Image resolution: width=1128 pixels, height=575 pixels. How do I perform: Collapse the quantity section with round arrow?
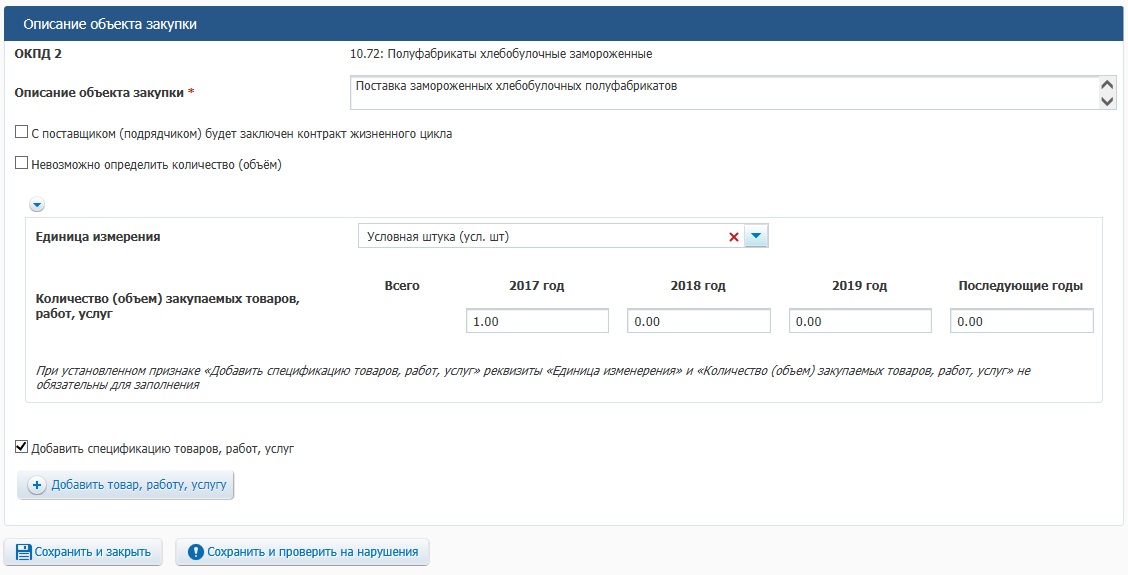click(x=37, y=205)
